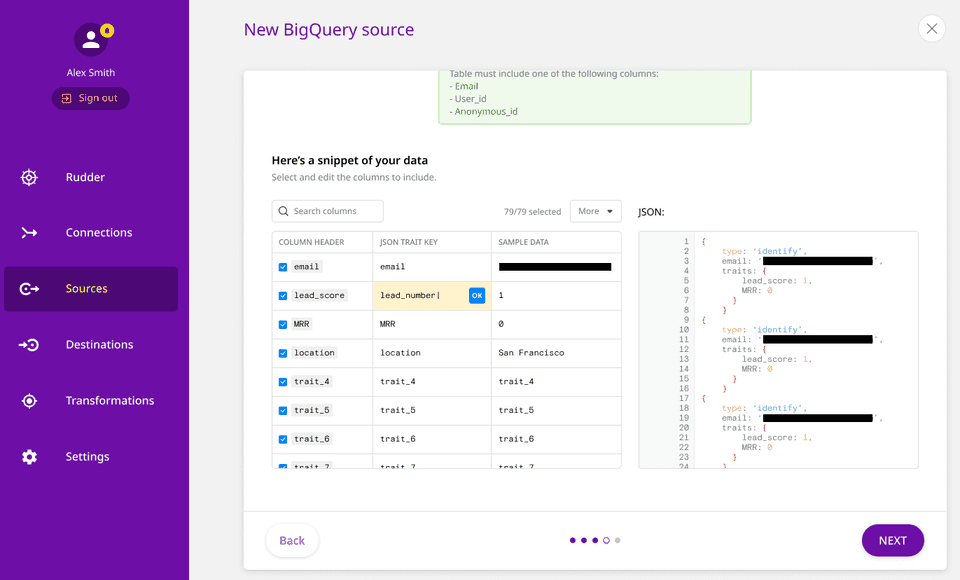Open the Destinations menu item
Viewport: 960px width, 580px height.
(x=99, y=345)
